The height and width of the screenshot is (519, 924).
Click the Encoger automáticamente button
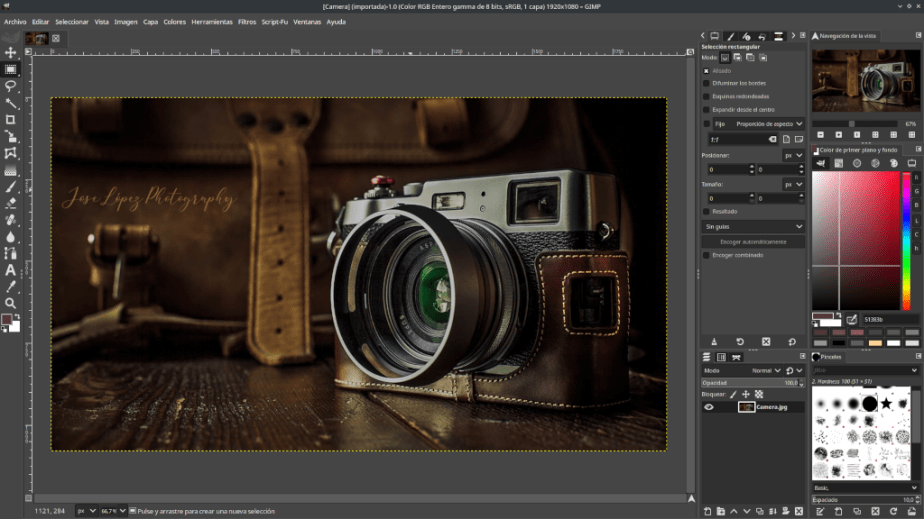[753, 241]
